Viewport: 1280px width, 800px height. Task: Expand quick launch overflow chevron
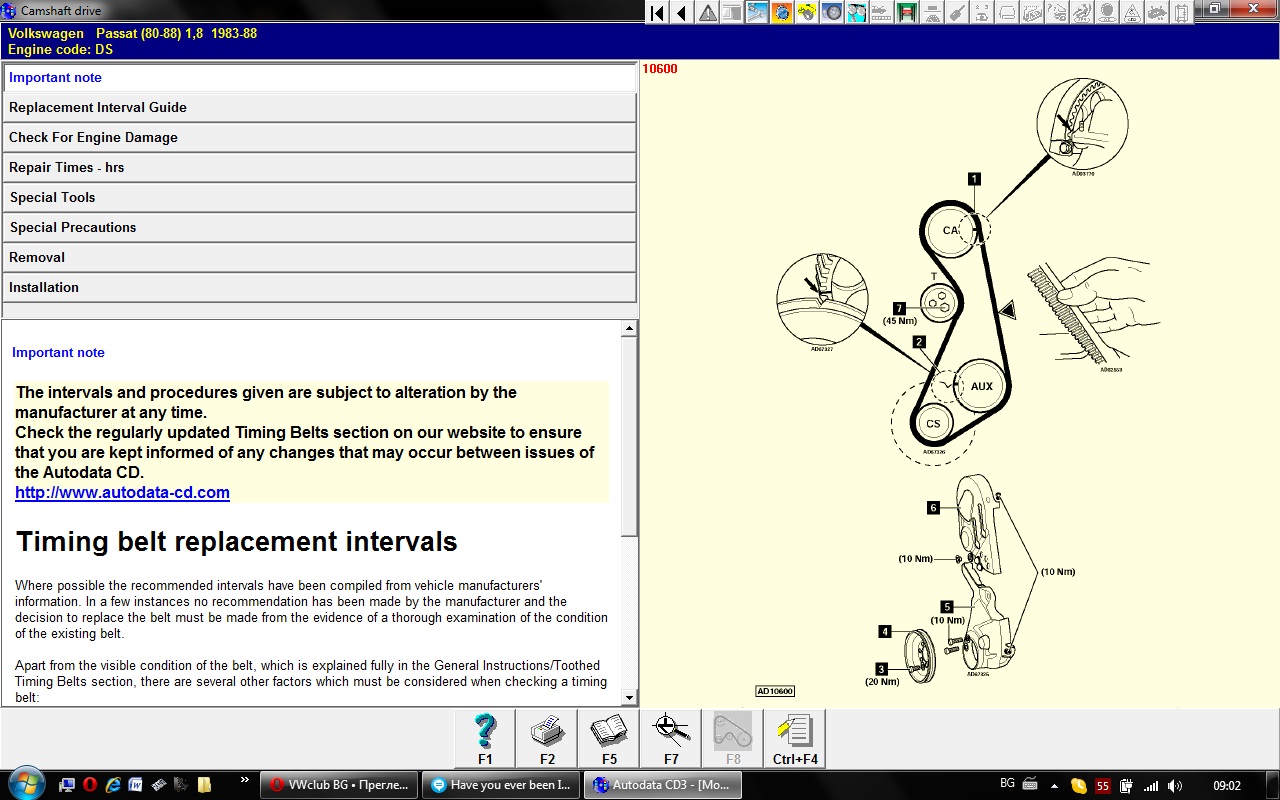tap(245, 779)
